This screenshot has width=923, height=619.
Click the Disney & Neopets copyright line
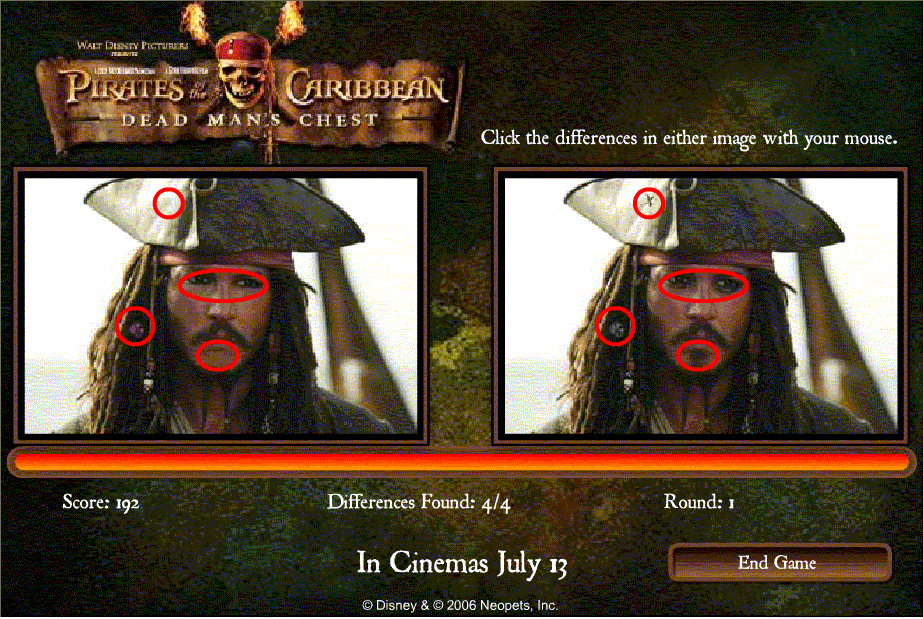coord(460,605)
